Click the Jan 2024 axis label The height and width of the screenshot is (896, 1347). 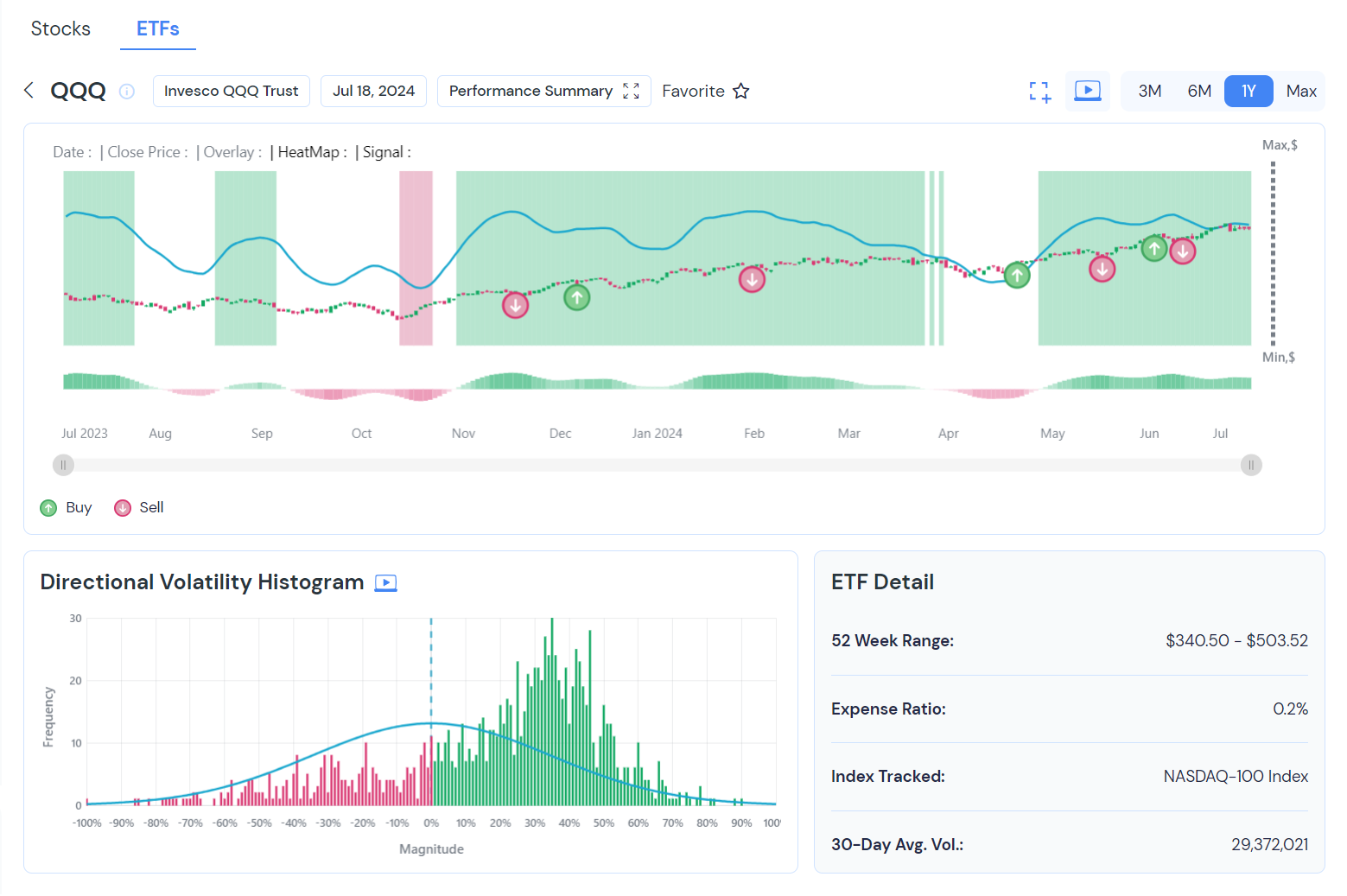[x=657, y=434]
